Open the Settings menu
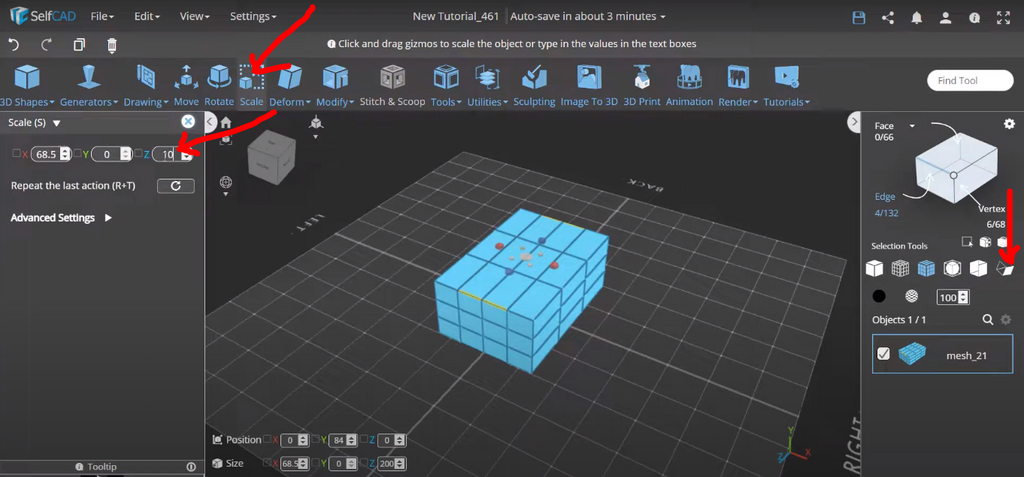1024x477 pixels. point(253,16)
